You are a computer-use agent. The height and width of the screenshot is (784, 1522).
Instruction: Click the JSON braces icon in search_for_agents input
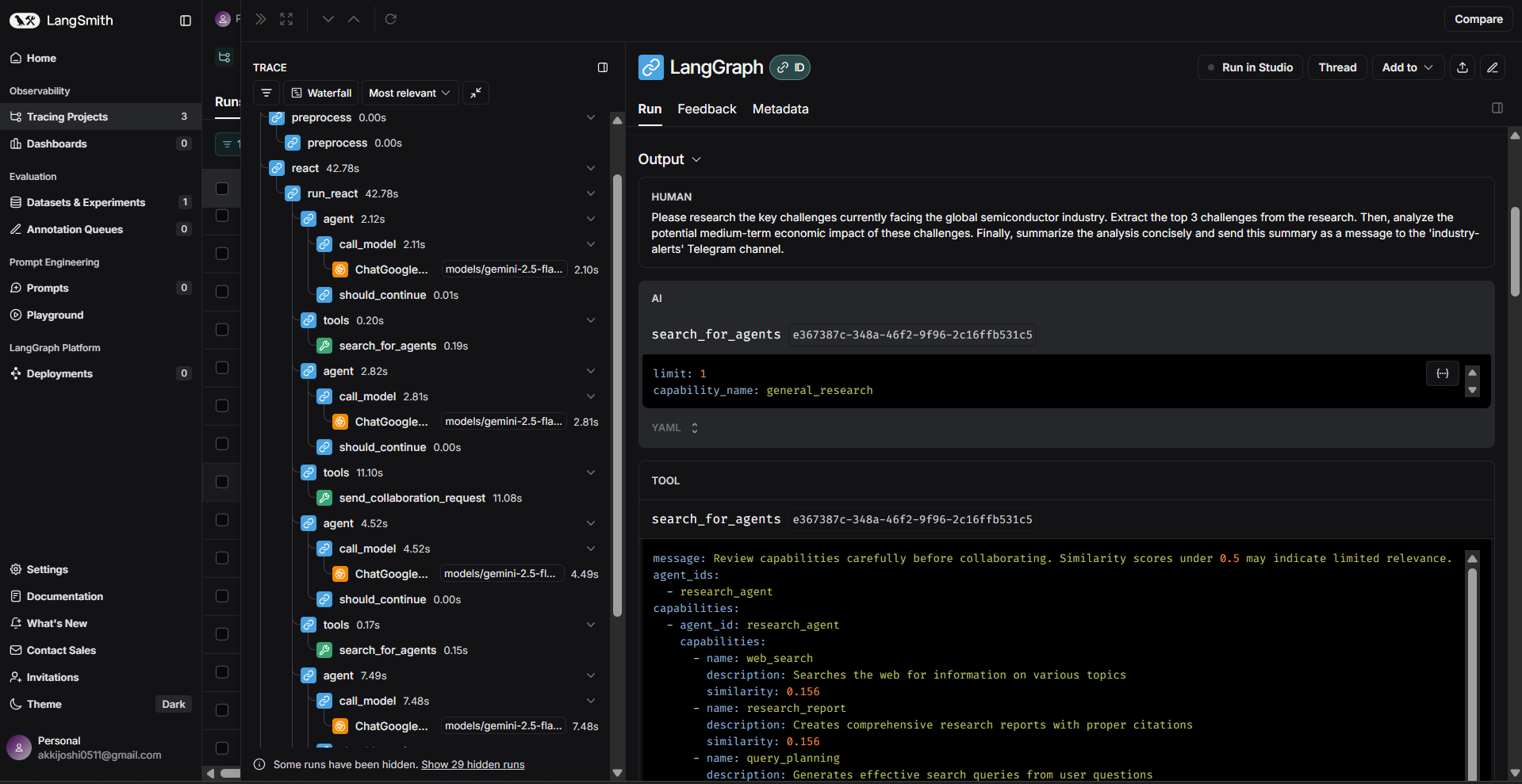click(1443, 373)
